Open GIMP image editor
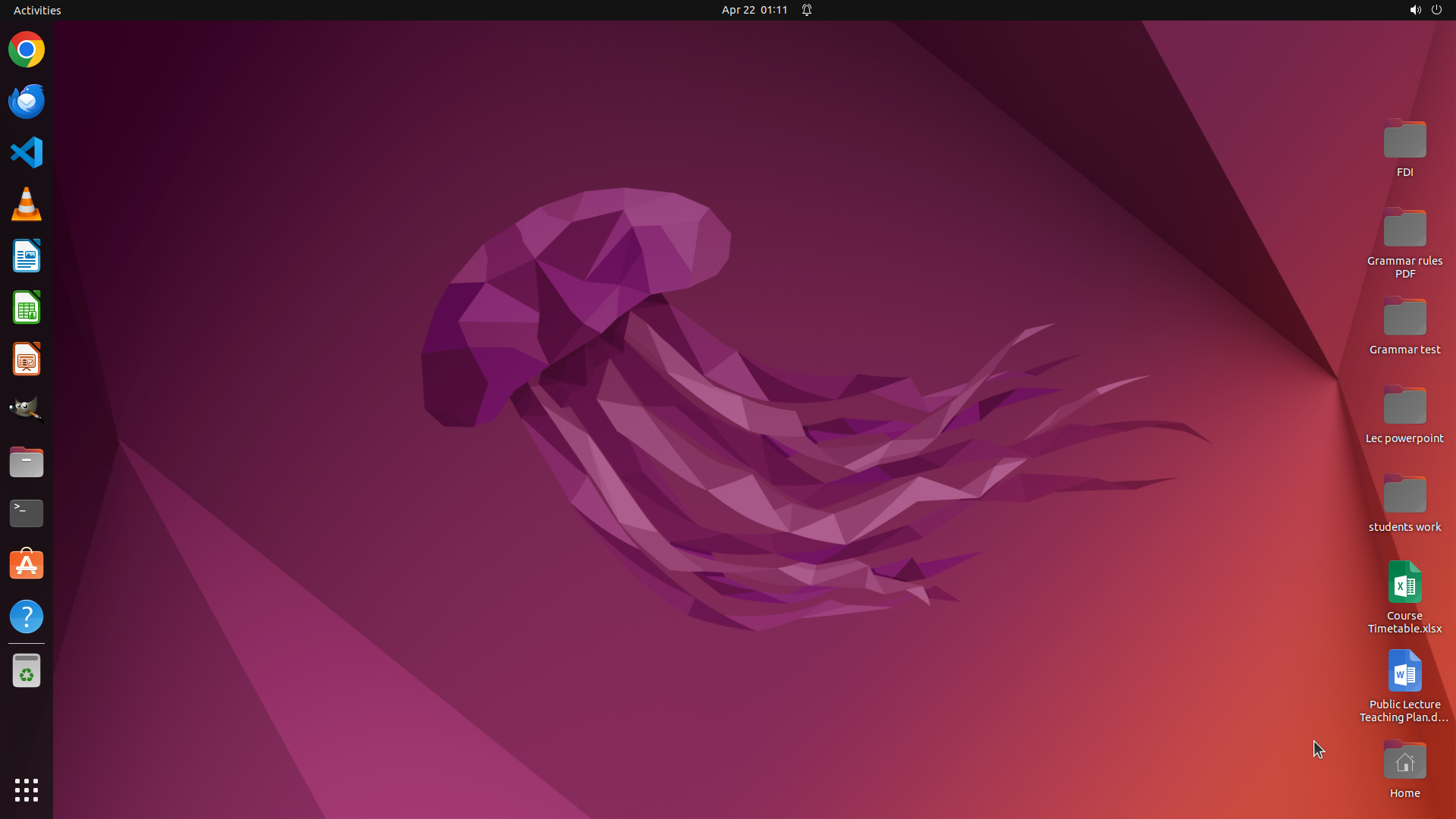 tap(27, 410)
